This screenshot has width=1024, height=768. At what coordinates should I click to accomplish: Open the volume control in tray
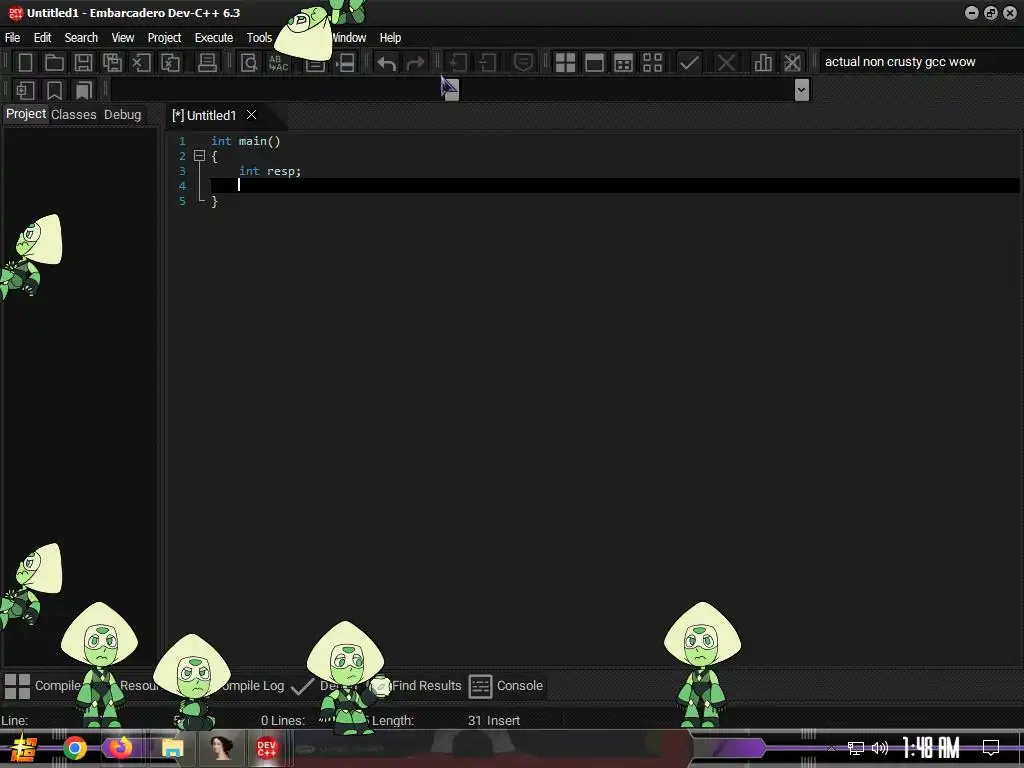click(880, 748)
